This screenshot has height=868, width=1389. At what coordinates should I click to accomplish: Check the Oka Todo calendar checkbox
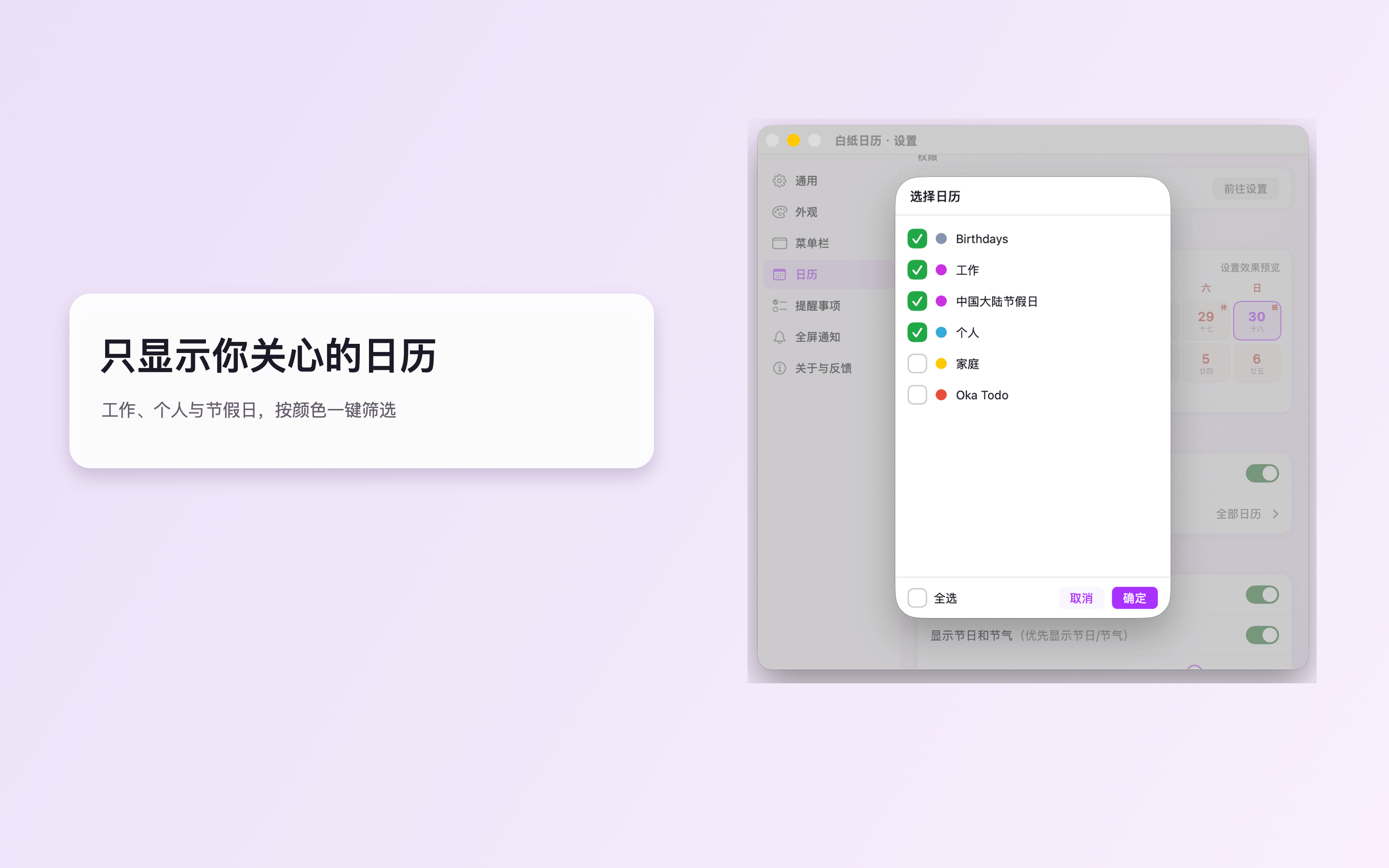coord(917,395)
